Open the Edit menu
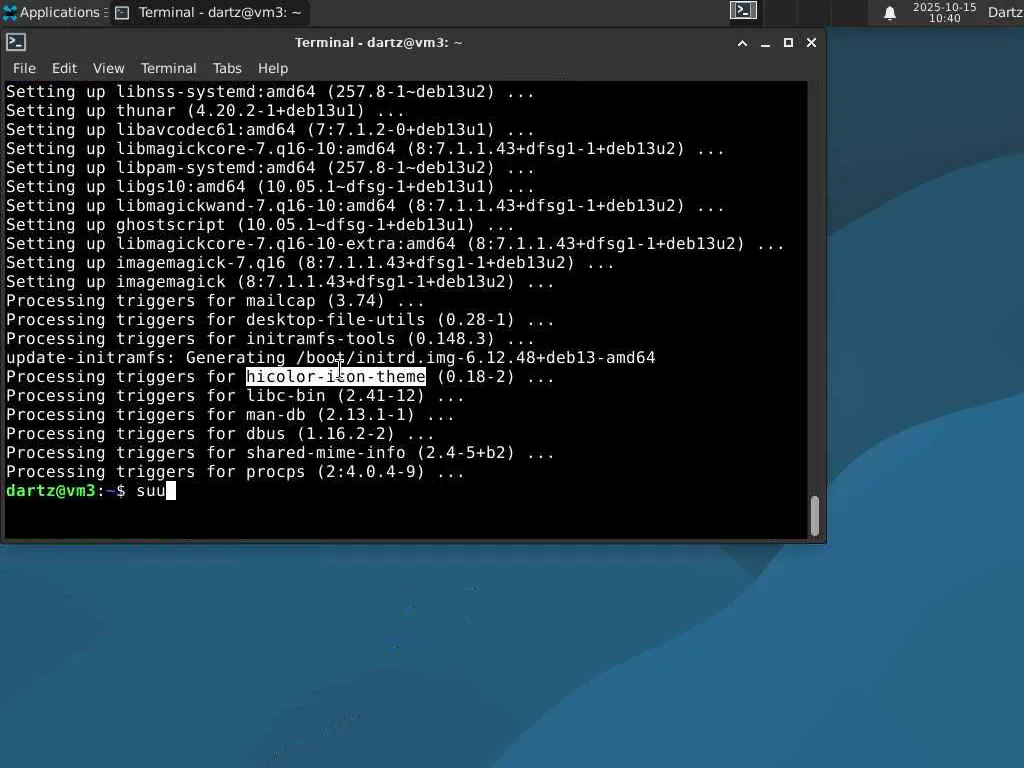 click(64, 68)
